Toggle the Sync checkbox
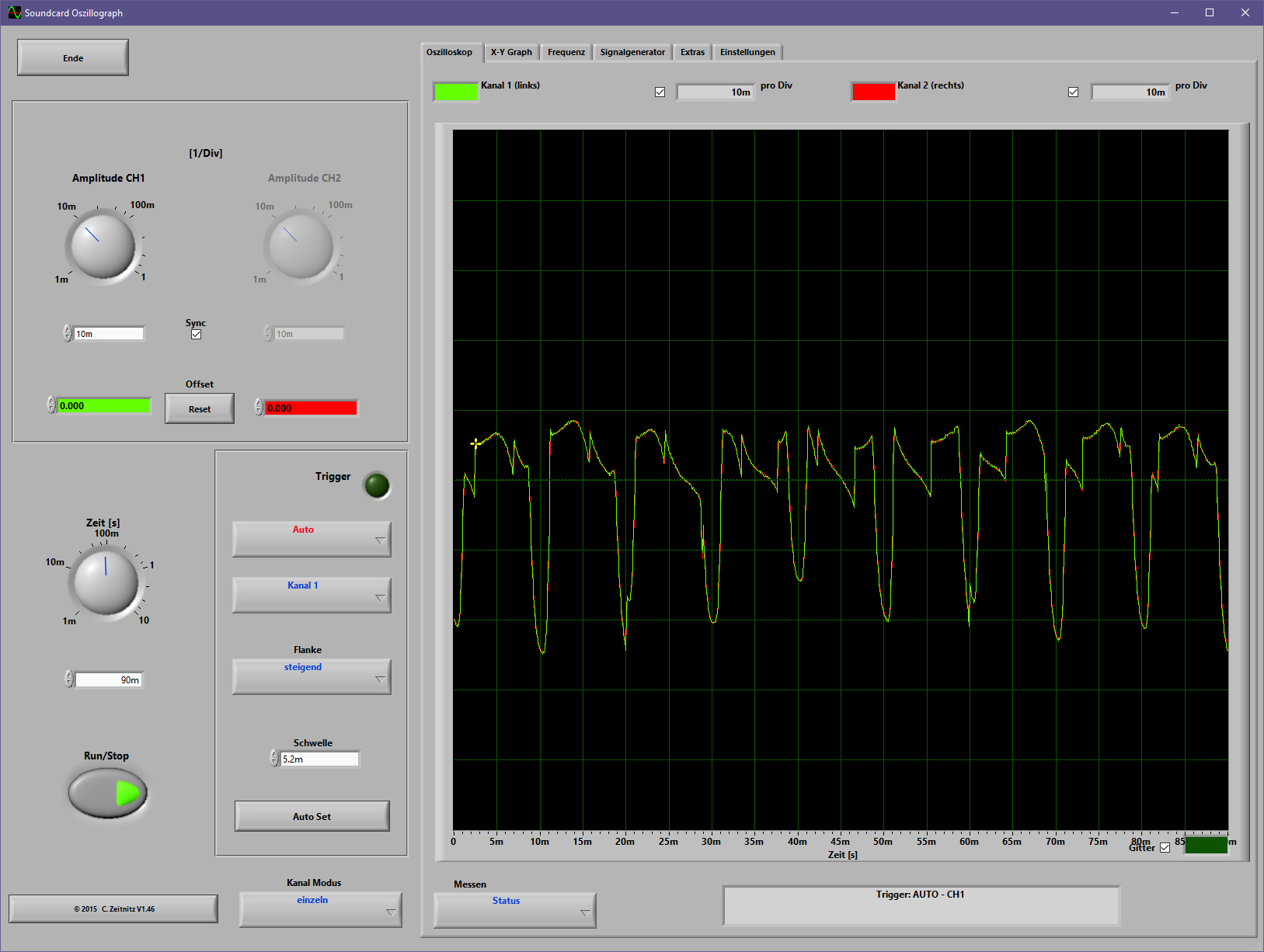Viewport: 1264px width, 952px height. click(x=196, y=334)
